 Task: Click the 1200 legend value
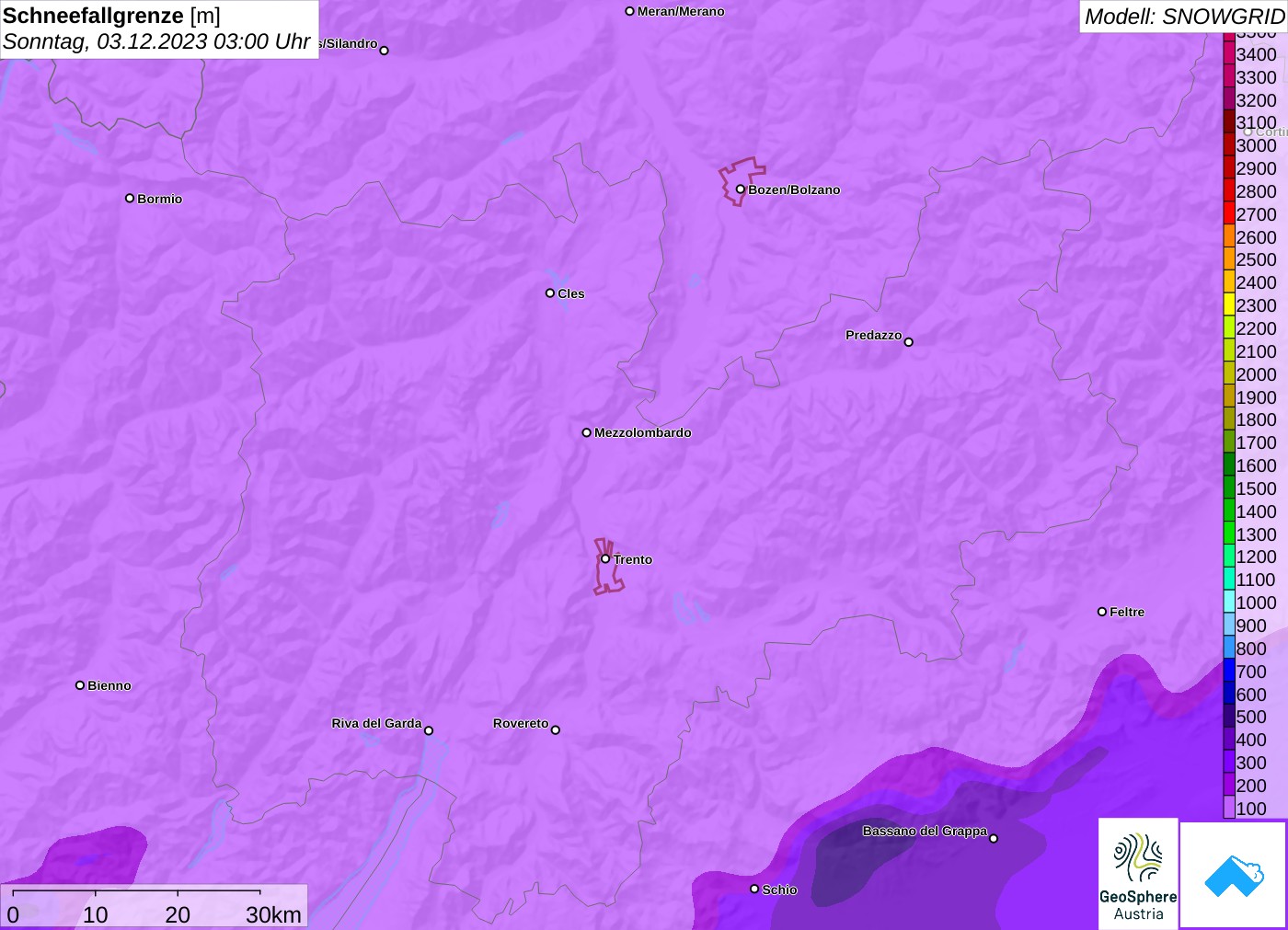coord(1256,557)
